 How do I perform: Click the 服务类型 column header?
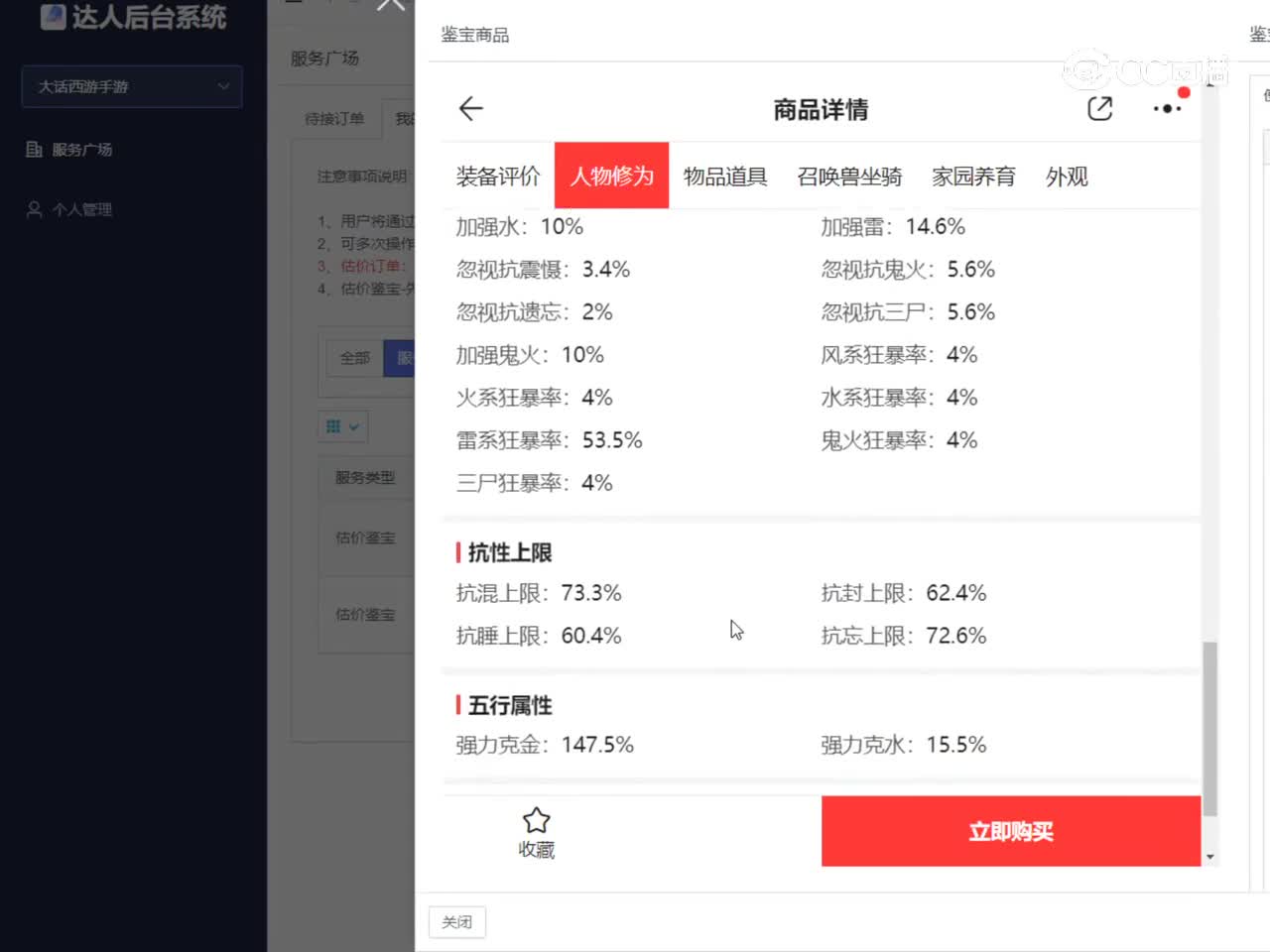click(365, 477)
